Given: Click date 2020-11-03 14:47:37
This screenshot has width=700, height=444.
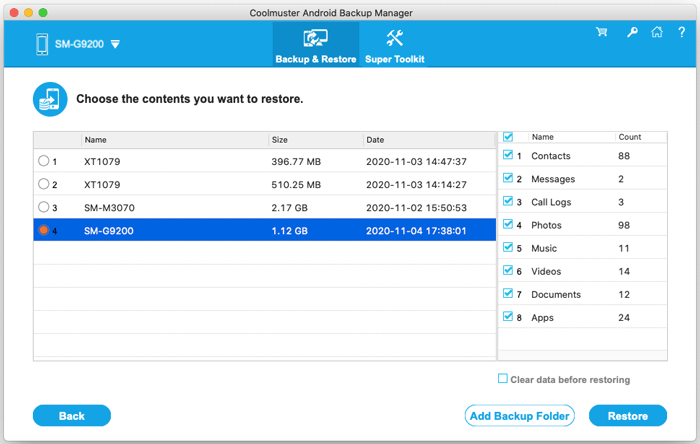Looking at the screenshot, I should pos(416,162).
